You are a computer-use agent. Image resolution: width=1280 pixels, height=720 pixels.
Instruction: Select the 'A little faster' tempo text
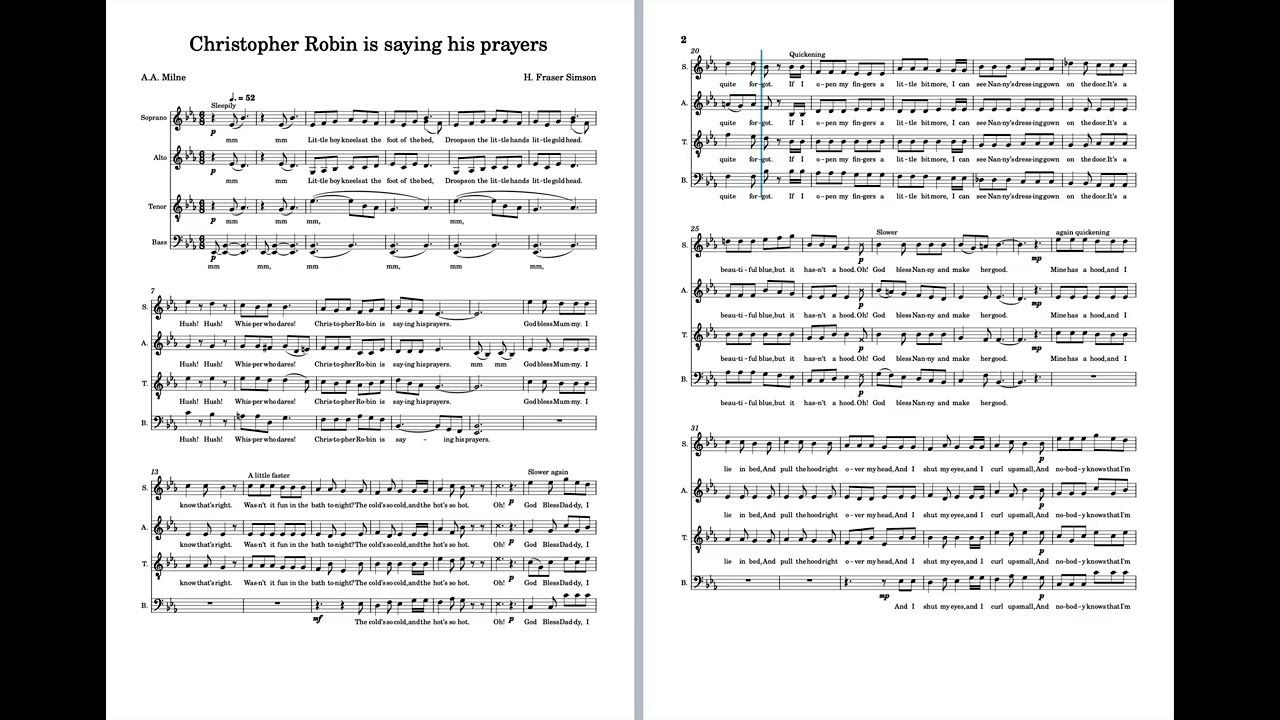269,475
